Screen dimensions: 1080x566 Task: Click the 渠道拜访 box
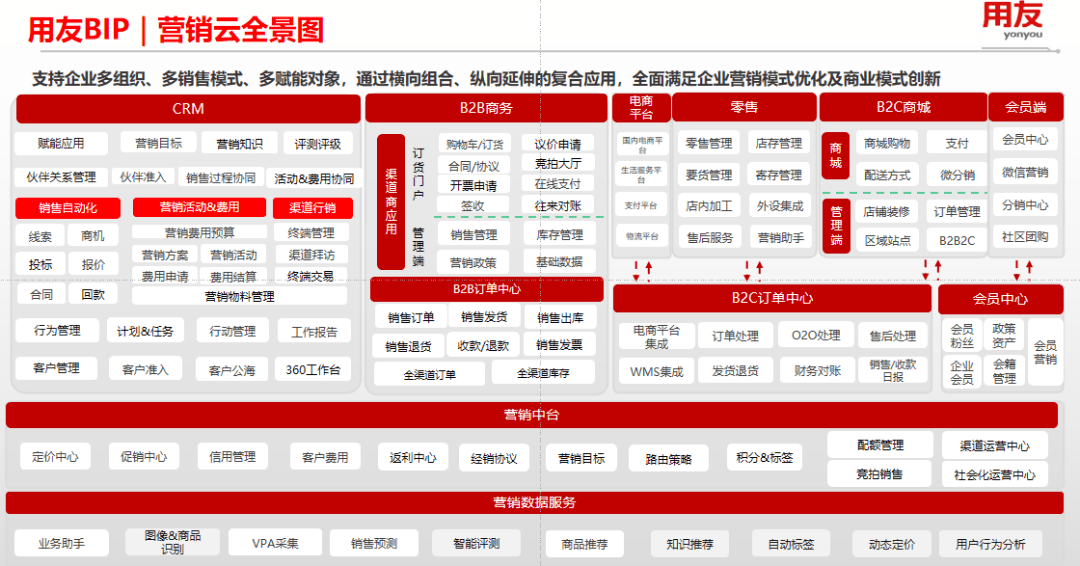(311, 255)
